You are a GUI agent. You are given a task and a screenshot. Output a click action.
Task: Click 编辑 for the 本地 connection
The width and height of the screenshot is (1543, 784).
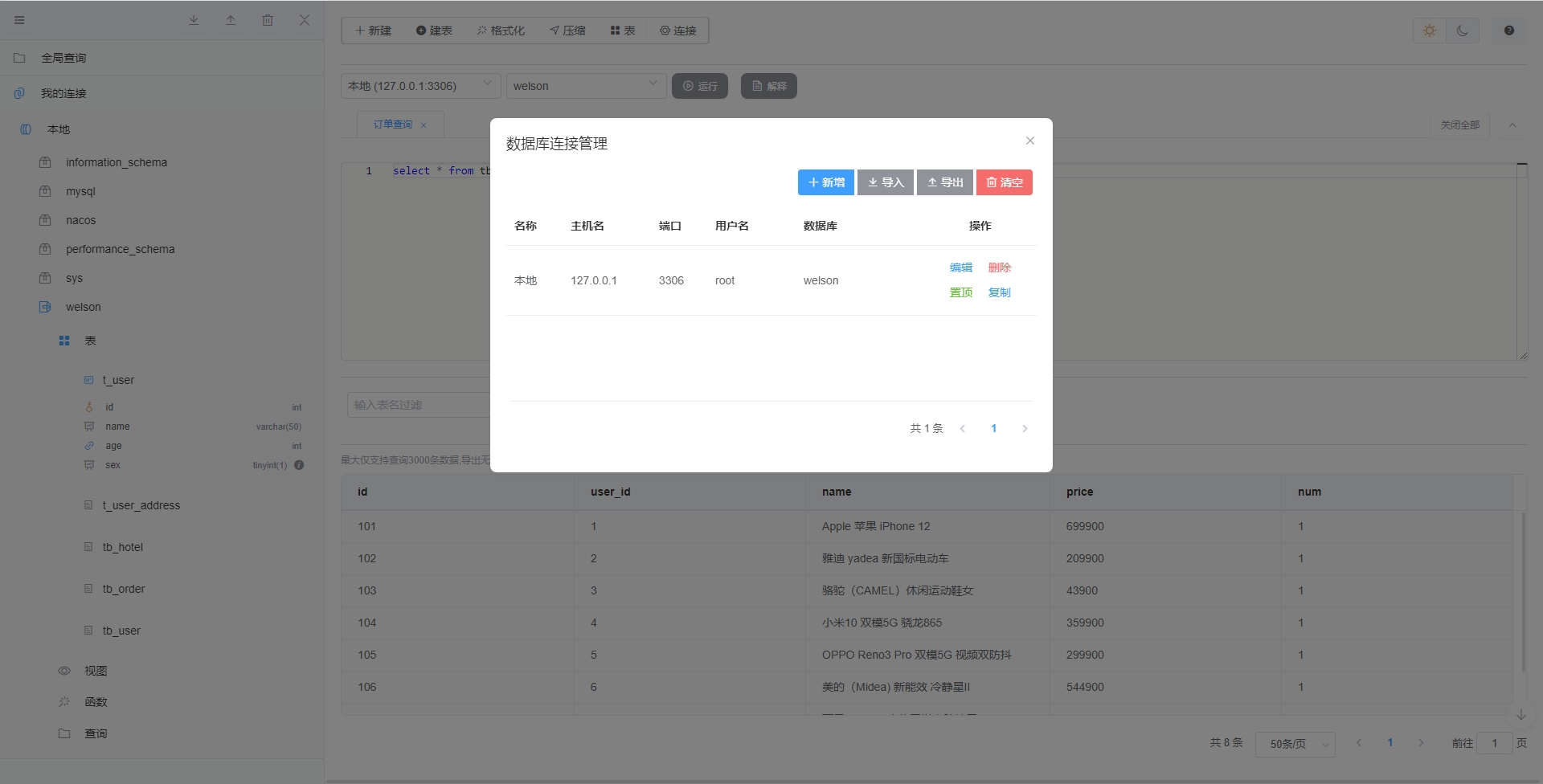[961, 267]
